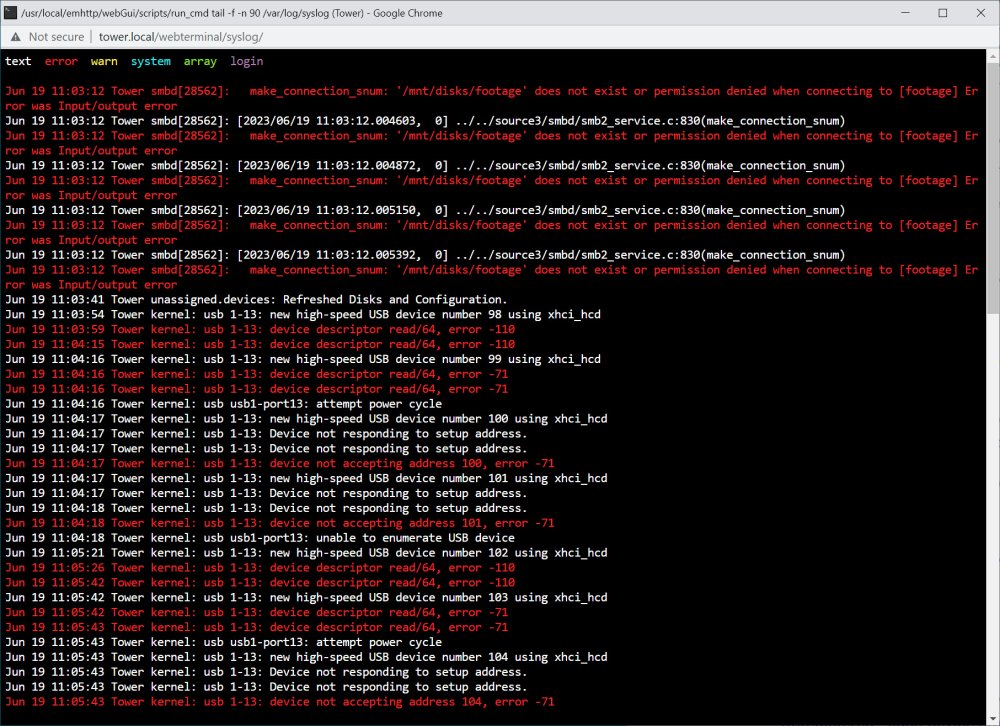
Task: Click smbd line with timestamp 11:03:12.005392
Action: [425, 255]
